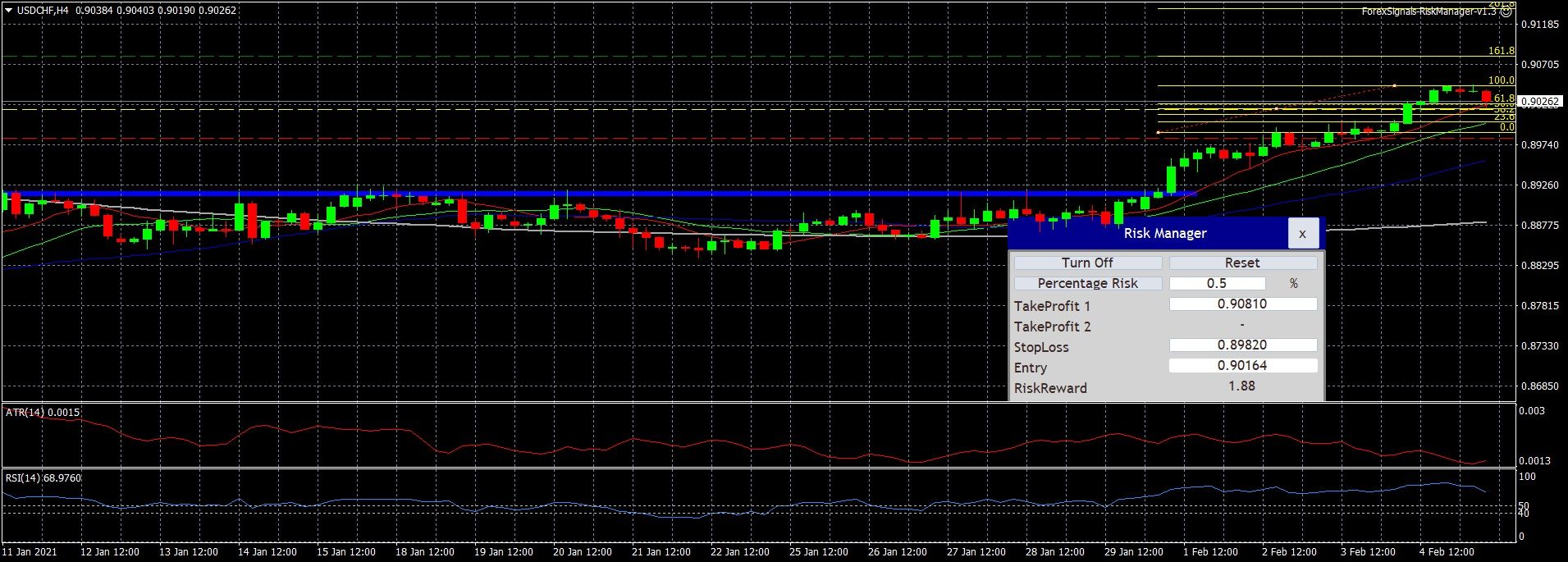Screen dimensions: 1568x562
Task: Click the 0.88775 price axis value
Action: click(x=1540, y=225)
